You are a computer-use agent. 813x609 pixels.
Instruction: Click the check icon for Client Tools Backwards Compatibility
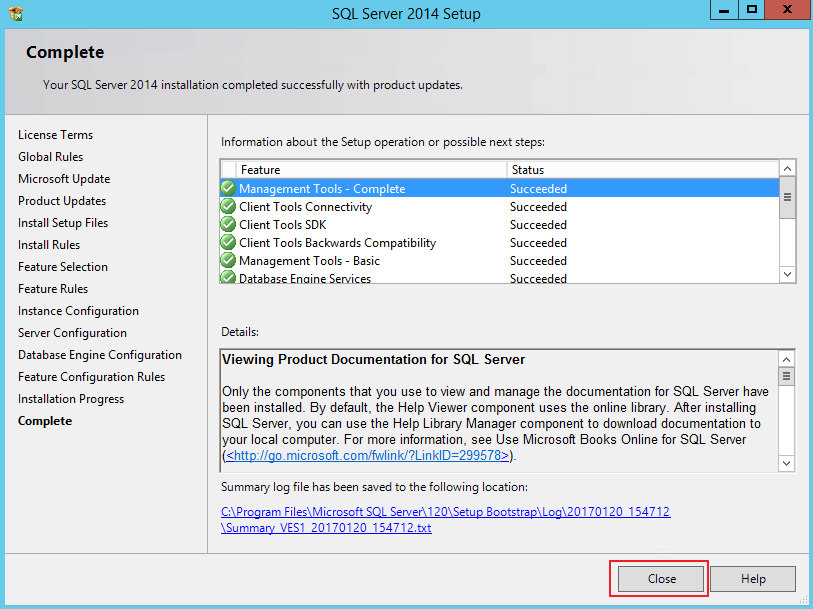coord(228,242)
